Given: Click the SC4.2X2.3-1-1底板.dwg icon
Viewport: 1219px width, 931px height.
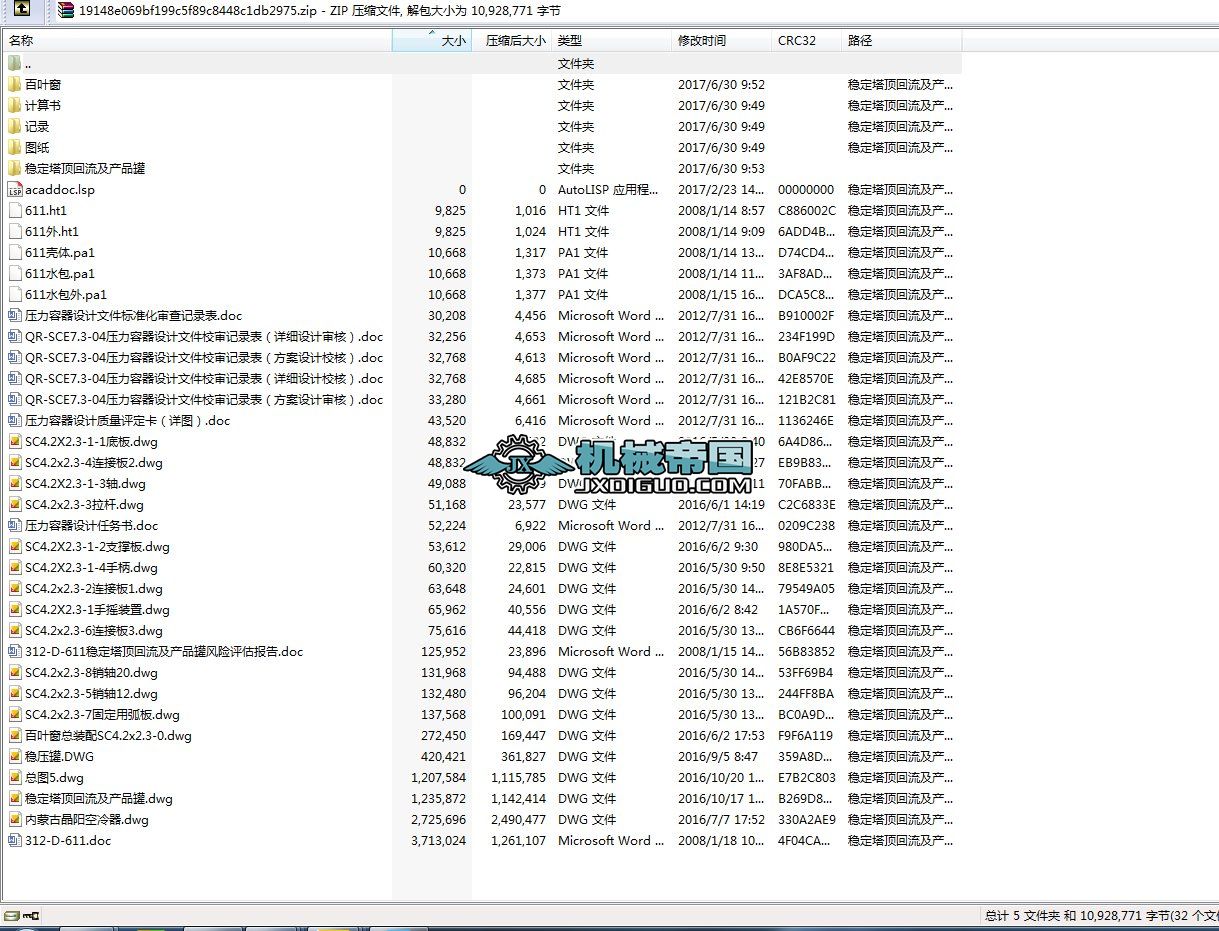Looking at the screenshot, I should pyautogui.click(x=14, y=441).
